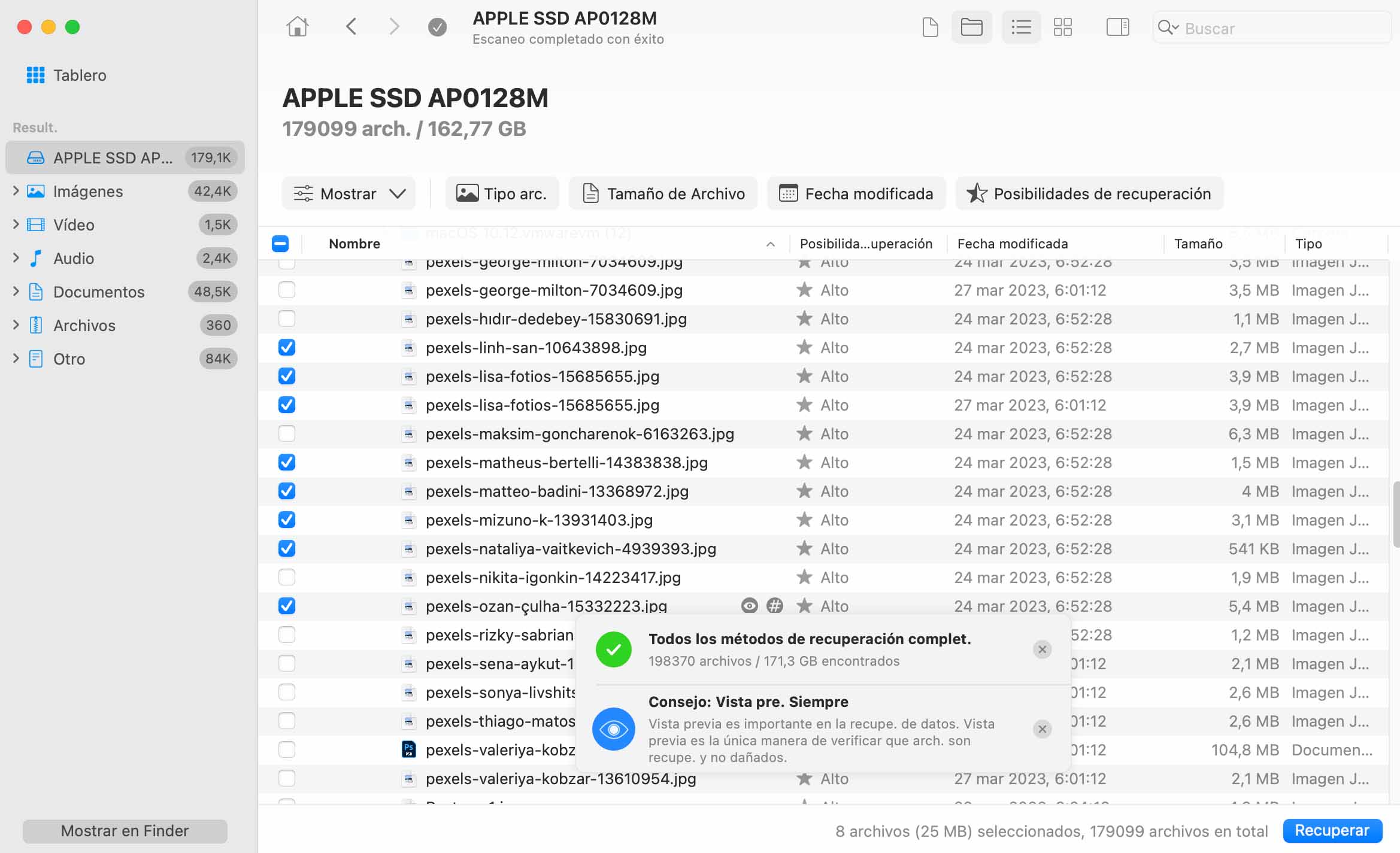Click the Buscar search field

(1272, 28)
